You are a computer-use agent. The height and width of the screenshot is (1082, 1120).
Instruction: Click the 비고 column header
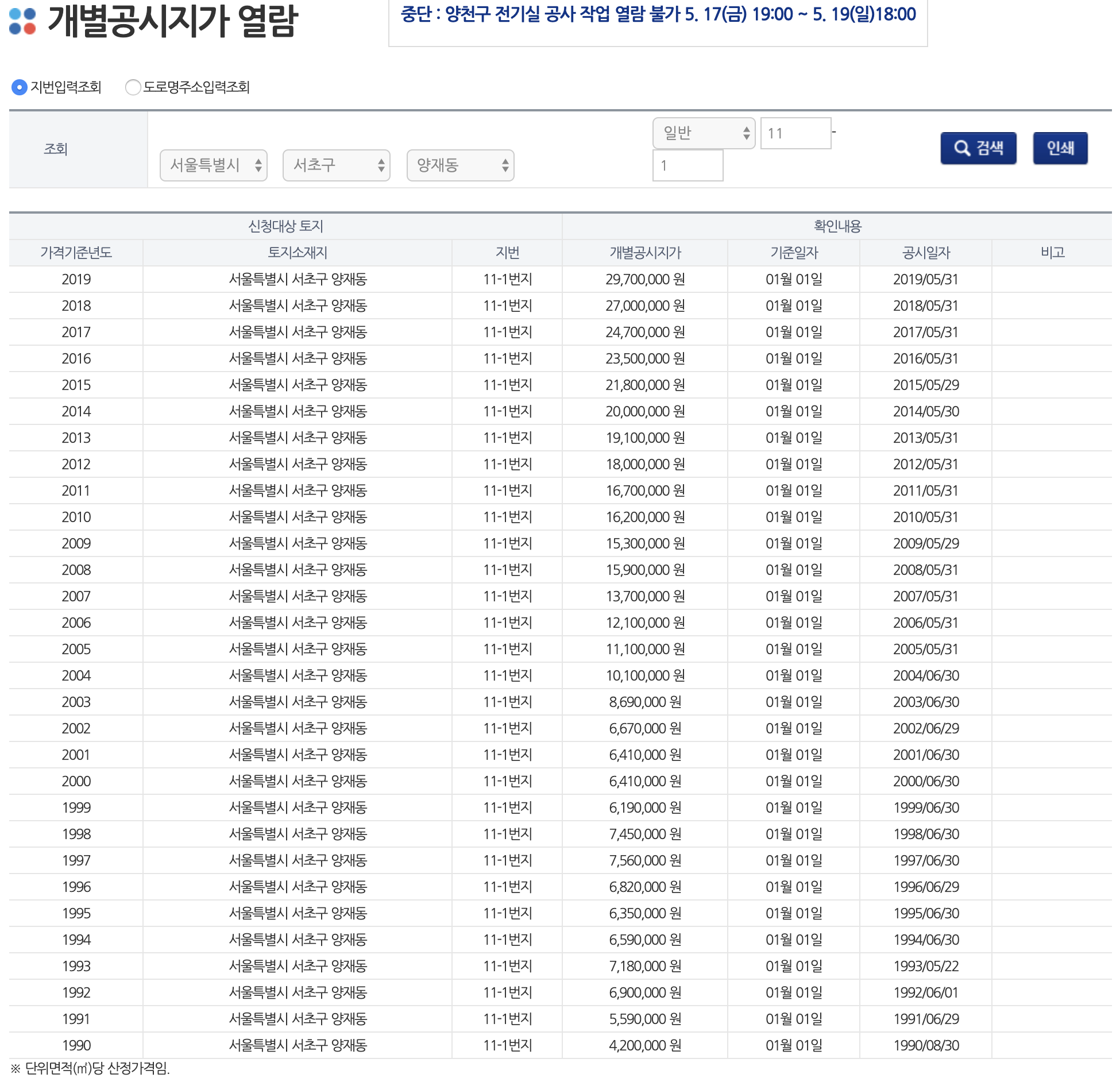[x=1052, y=253]
